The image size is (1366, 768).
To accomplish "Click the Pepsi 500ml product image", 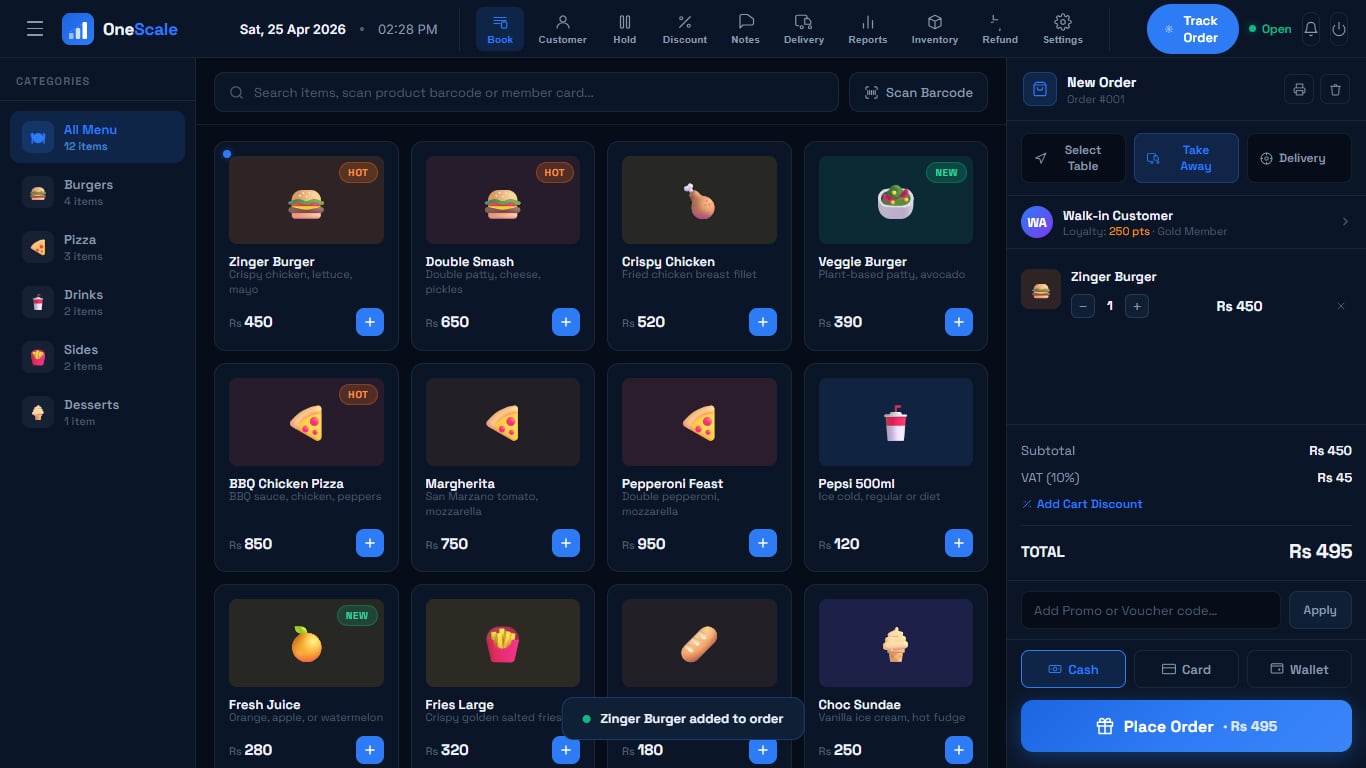I will (896, 422).
